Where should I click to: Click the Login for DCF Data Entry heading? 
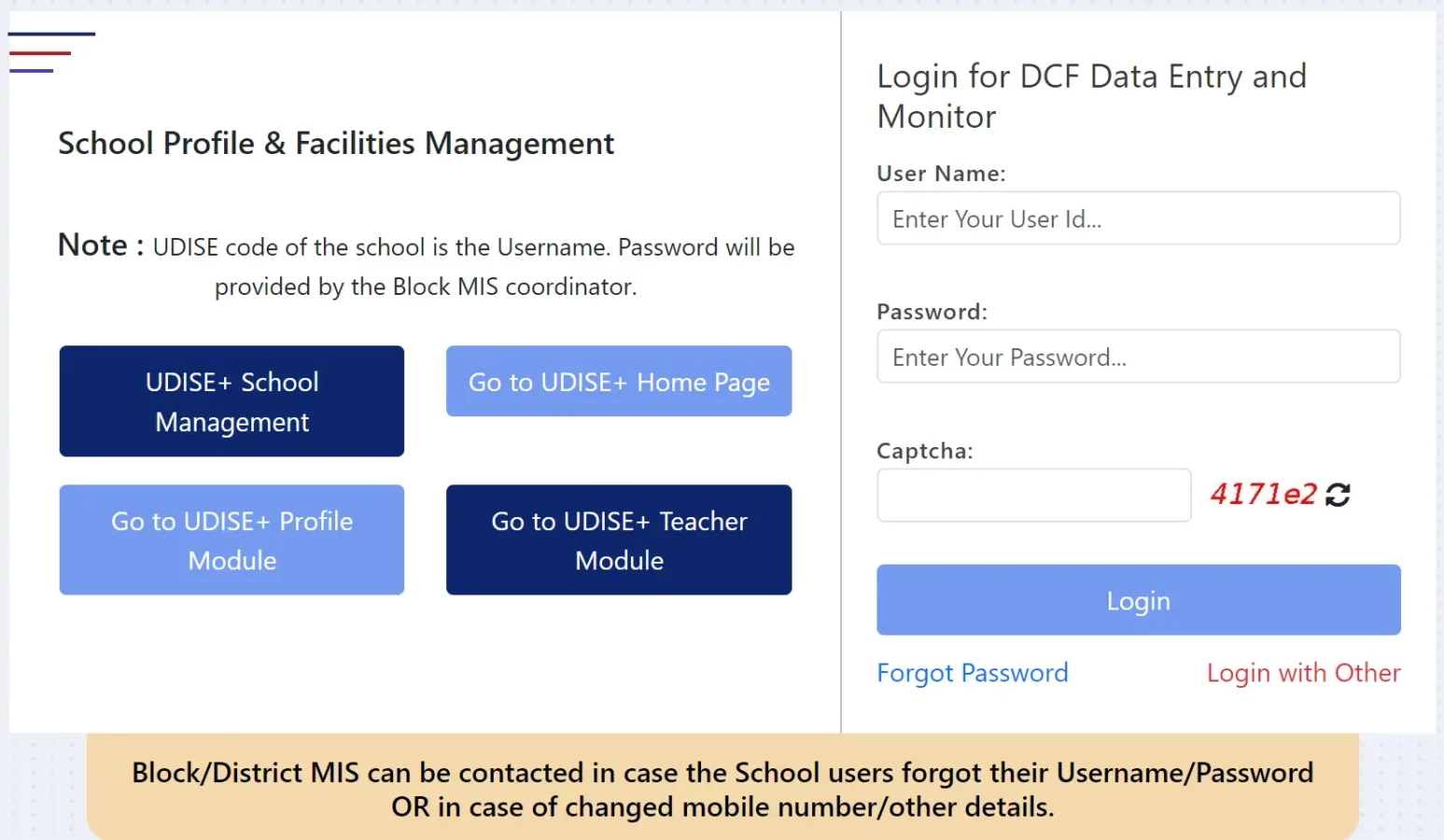click(x=1091, y=96)
